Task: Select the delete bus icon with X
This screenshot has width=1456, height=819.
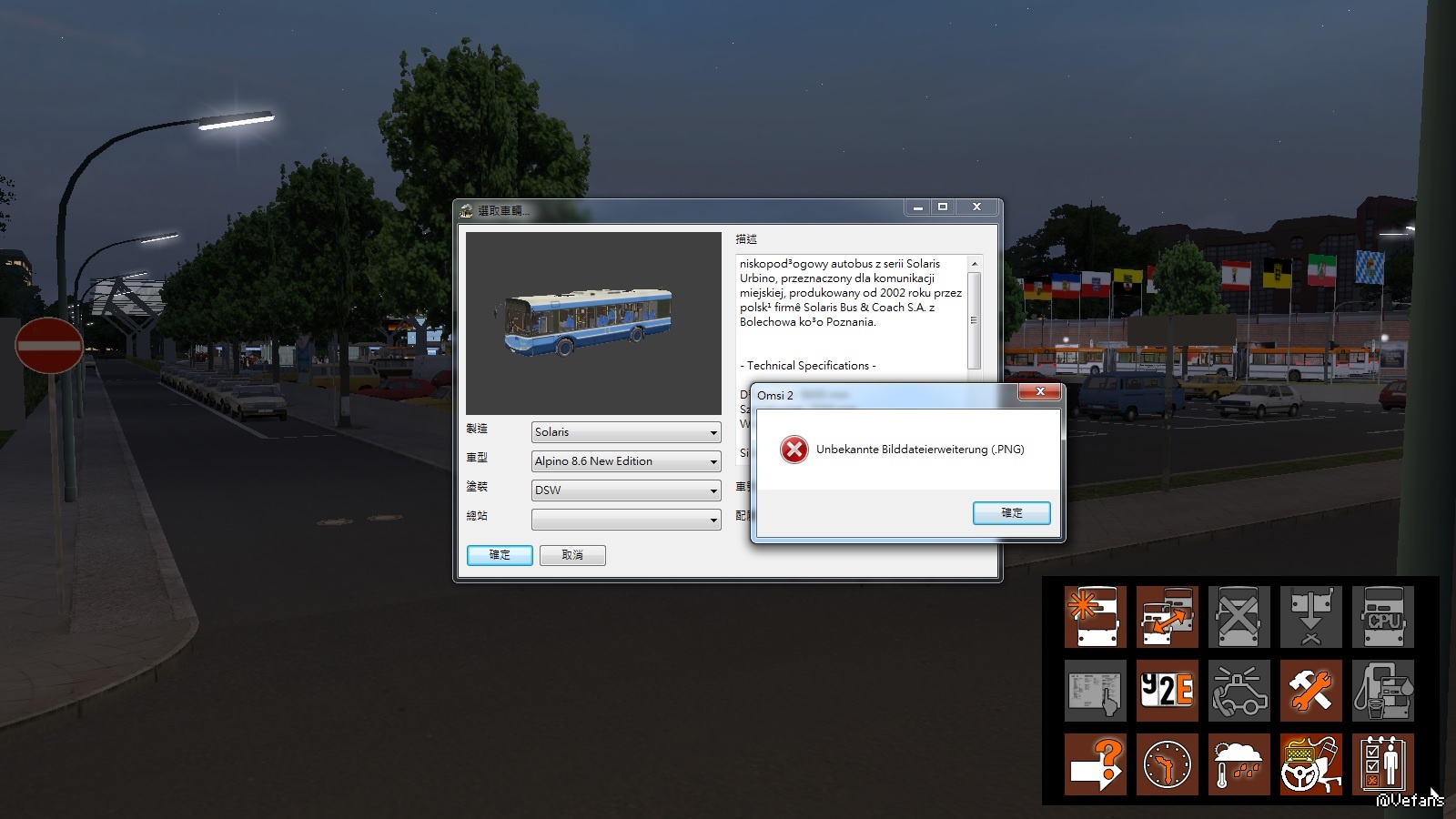Action: [x=1239, y=617]
